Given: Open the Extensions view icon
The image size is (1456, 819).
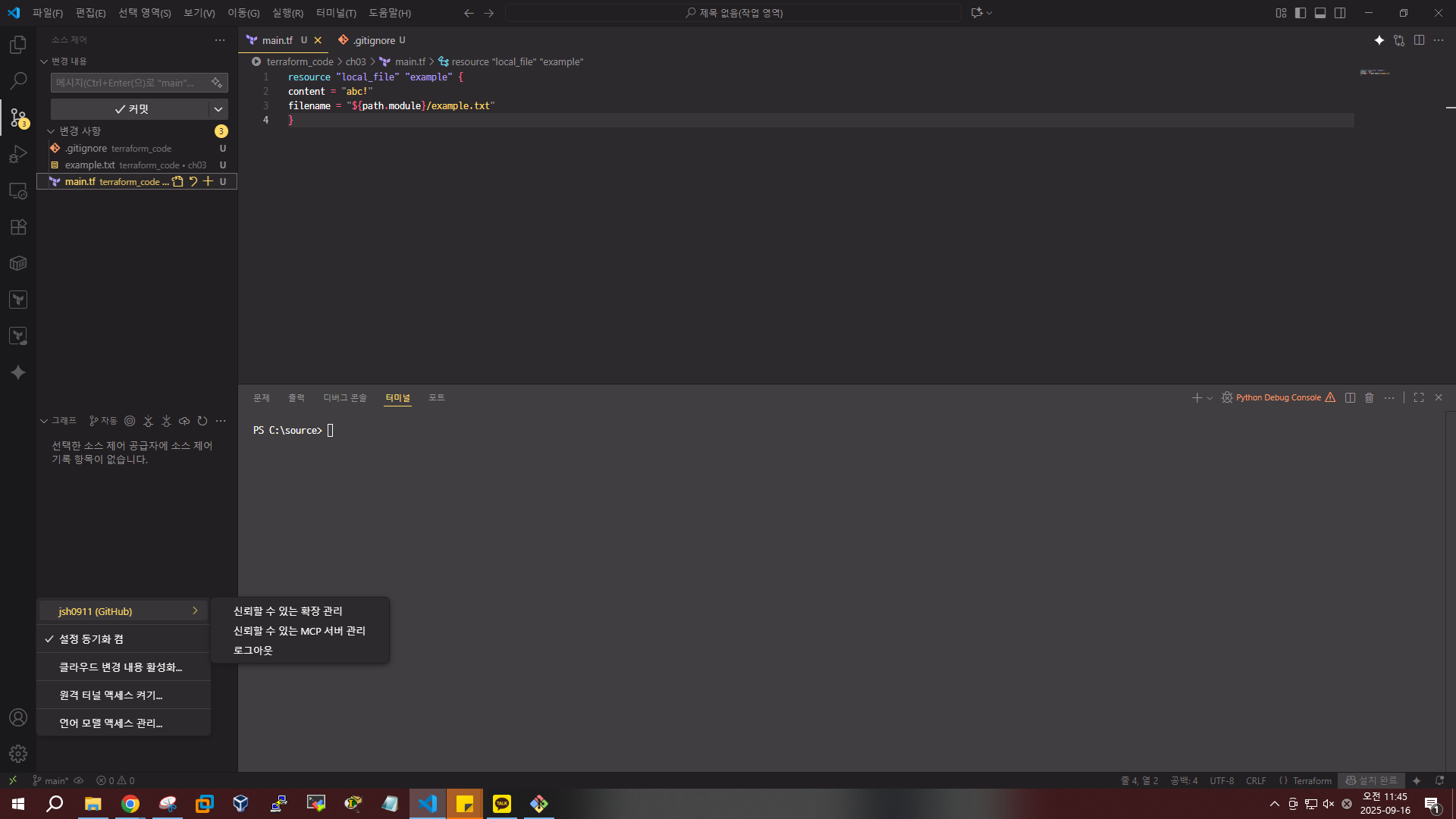Looking at the screenshot, I should (x=18, y=227).
